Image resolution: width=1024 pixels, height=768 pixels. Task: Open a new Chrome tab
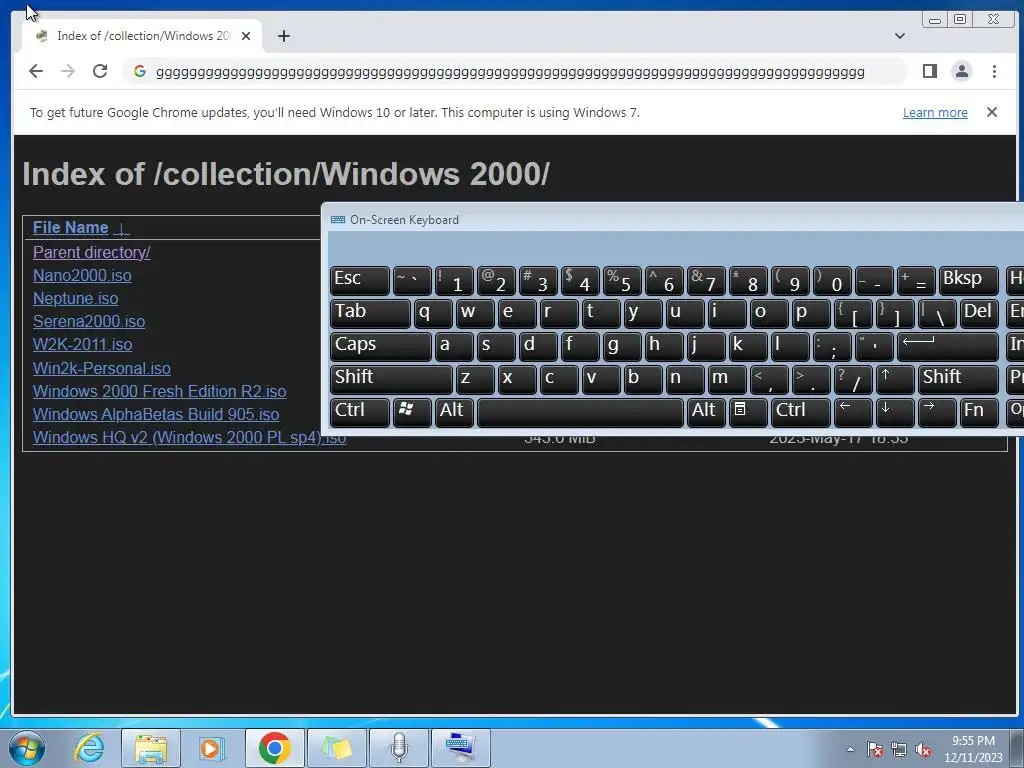pos(283,36)
